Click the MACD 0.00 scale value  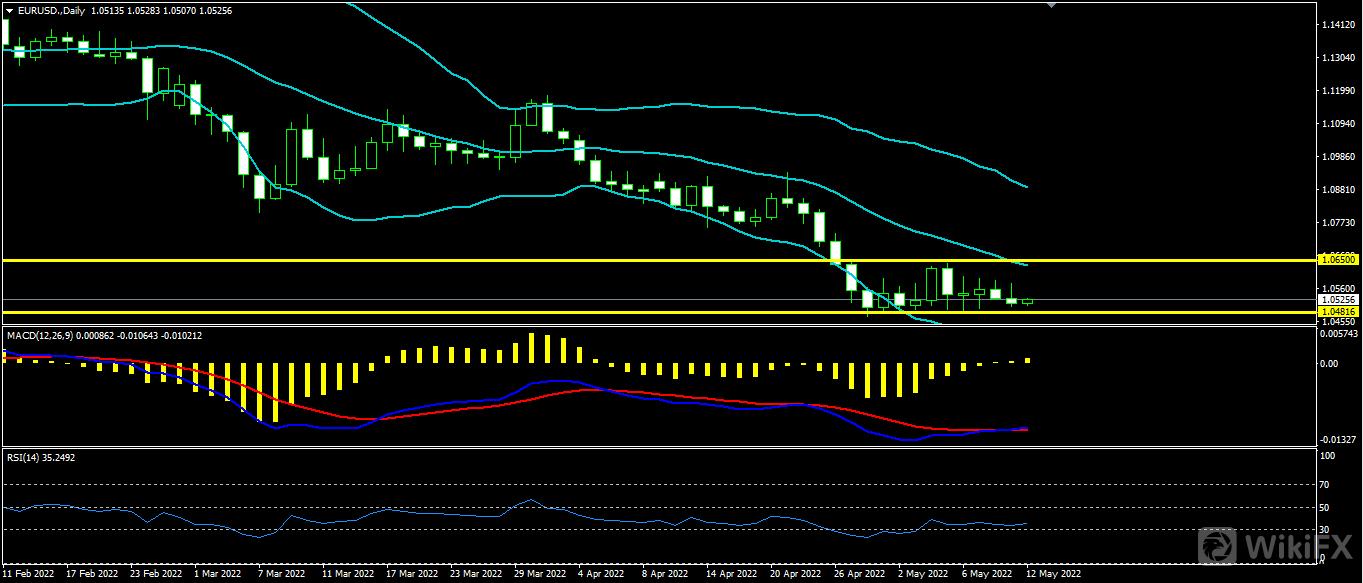1329,363
